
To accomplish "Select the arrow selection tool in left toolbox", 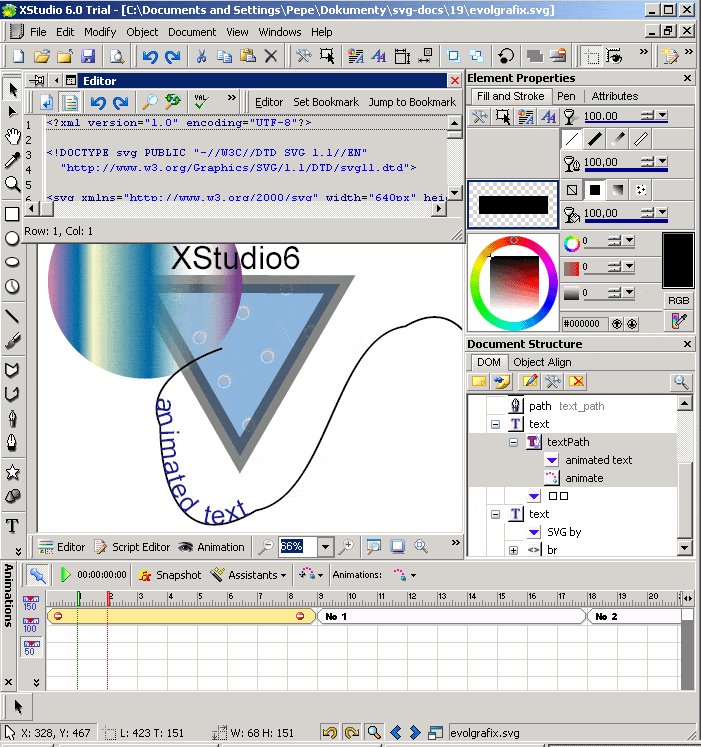I will pos(12,90).
